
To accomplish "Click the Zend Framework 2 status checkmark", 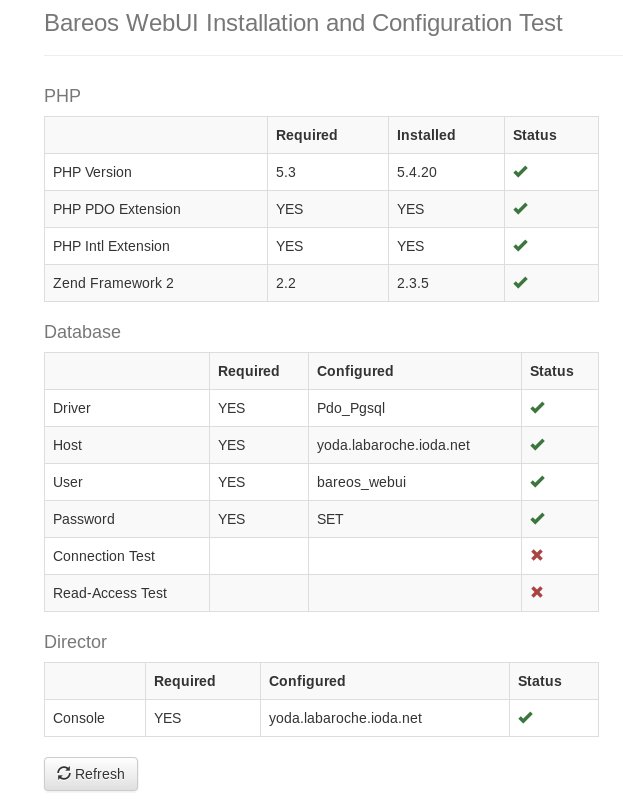I will coord(520,283).
